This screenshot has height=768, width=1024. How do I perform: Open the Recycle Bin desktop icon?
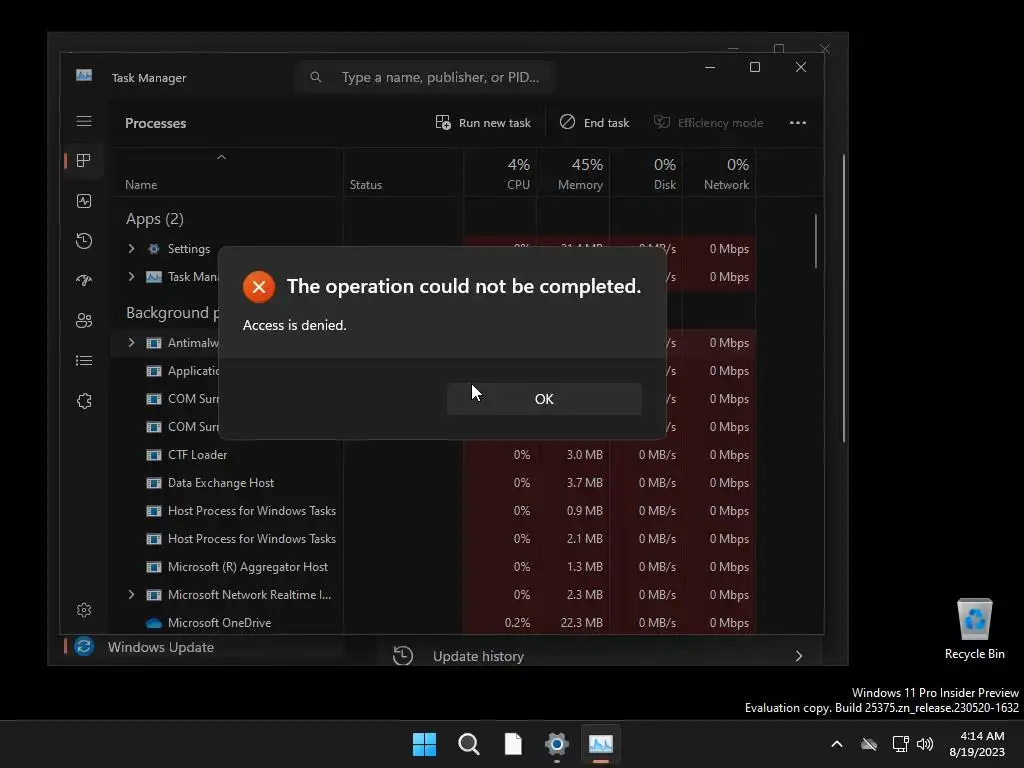[x=974, y=628]
